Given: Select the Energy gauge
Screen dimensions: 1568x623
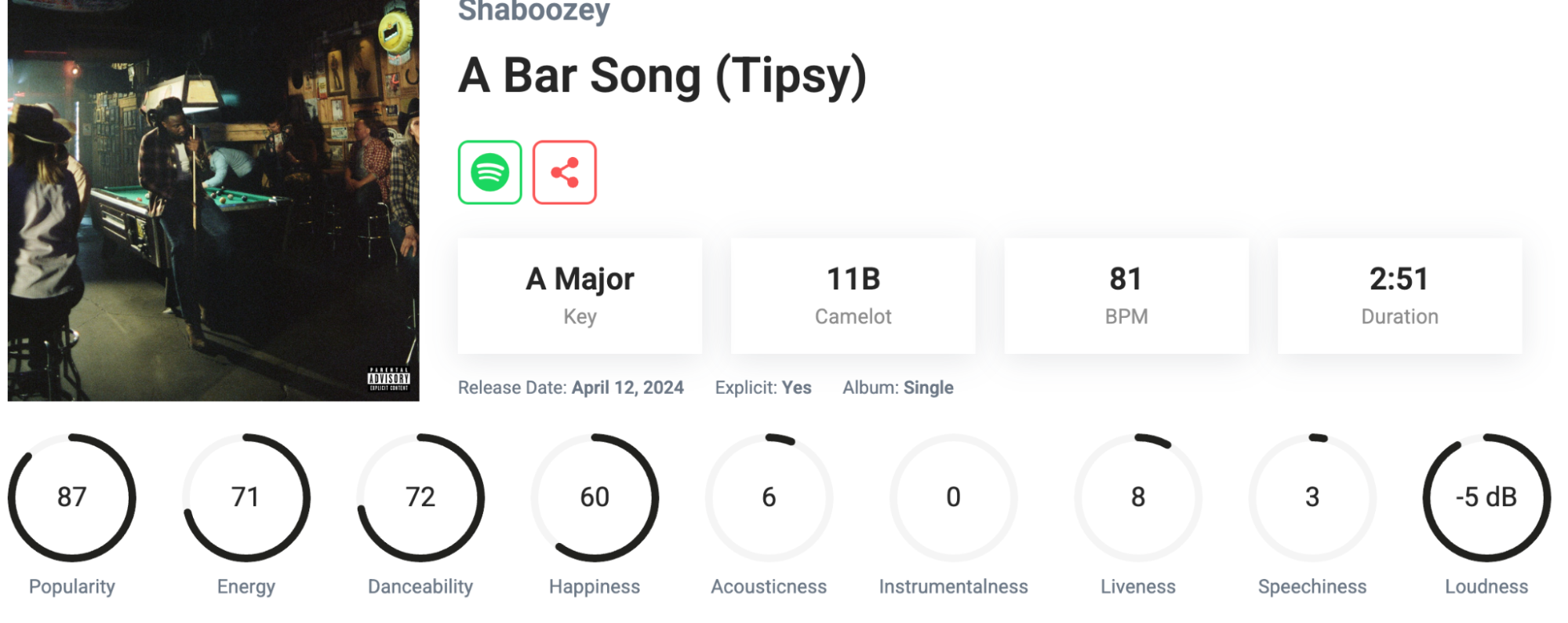Looking at the screenshot, I should [246, 497].
